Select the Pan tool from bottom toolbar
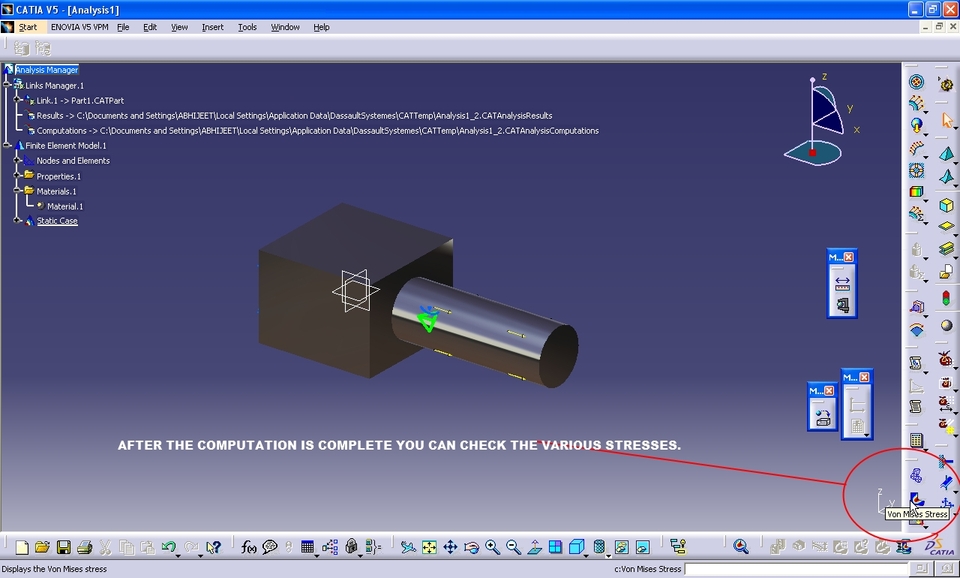Screen dimensions: 960x578 click(449, 546)
